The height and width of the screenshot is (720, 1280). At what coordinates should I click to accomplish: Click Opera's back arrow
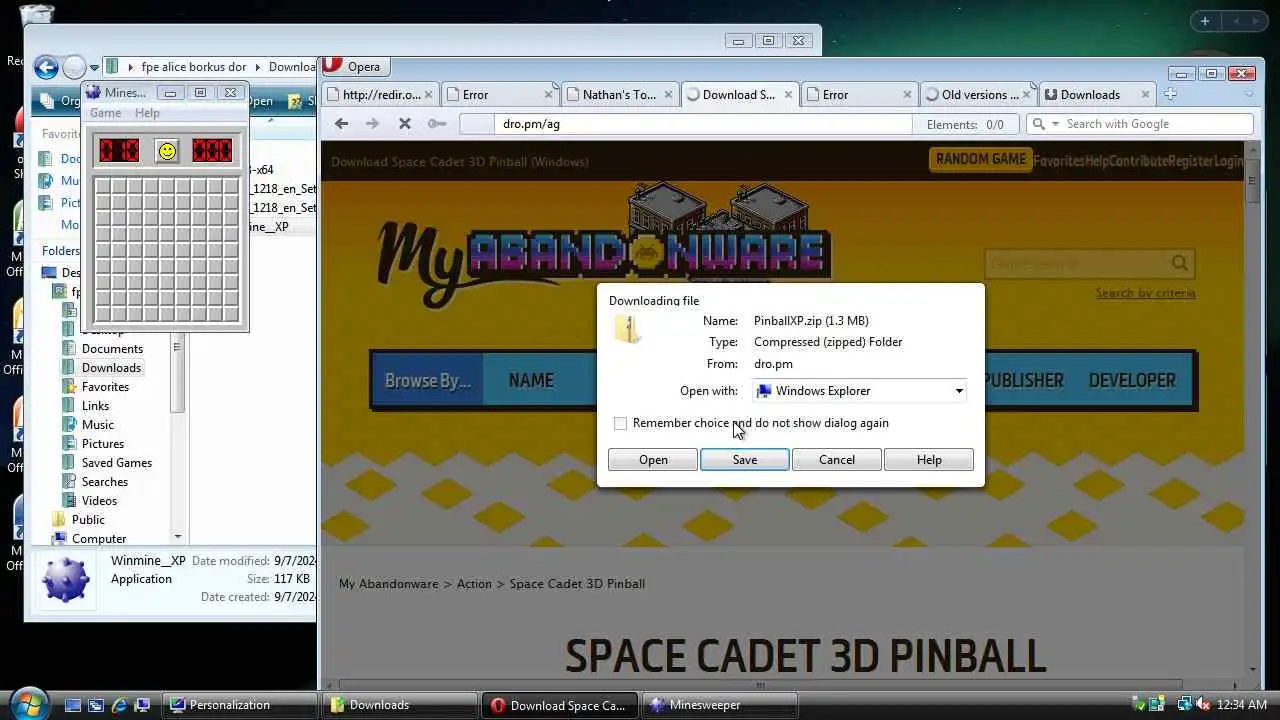pyautogui.click(x=342, y=123)
